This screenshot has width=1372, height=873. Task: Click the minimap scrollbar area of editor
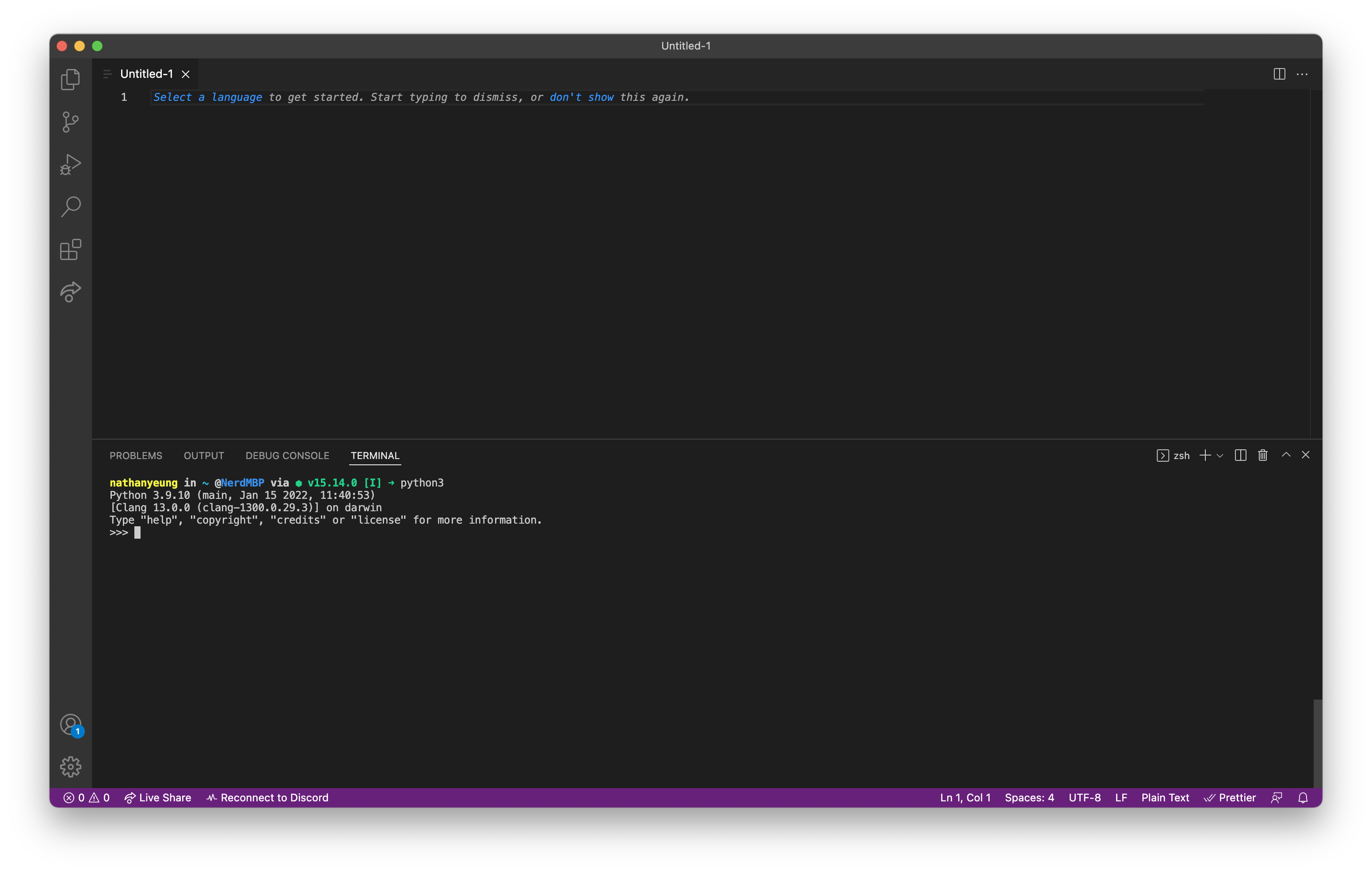tap(1315, 264)
